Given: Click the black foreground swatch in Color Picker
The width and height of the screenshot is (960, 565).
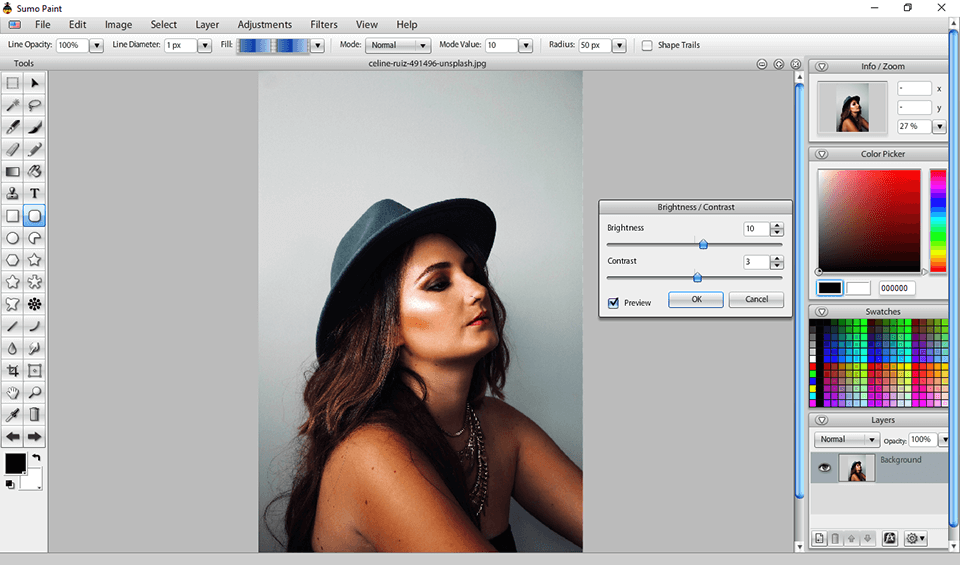Looking at the screenshot, I should tap(830, 288).
